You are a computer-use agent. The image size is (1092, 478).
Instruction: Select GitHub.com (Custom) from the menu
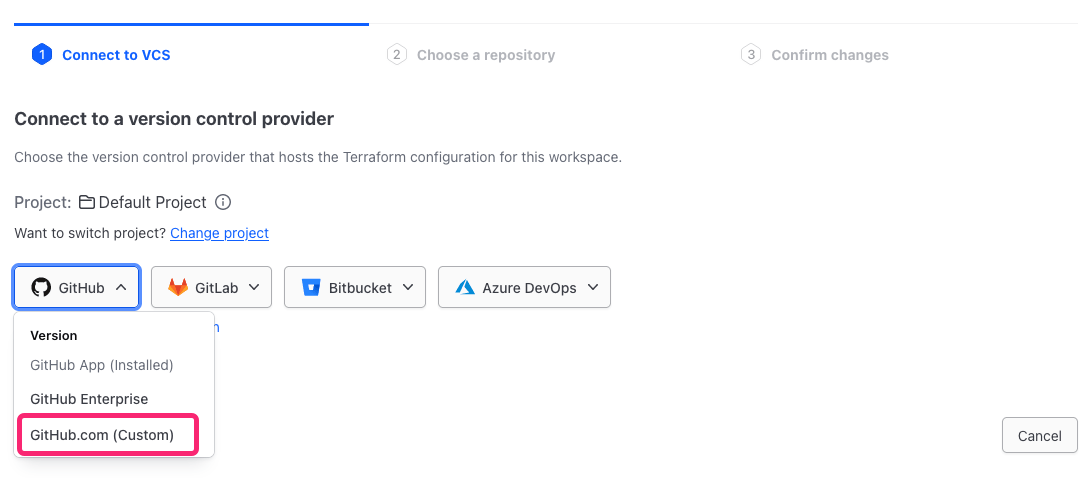tap(102, 435)
